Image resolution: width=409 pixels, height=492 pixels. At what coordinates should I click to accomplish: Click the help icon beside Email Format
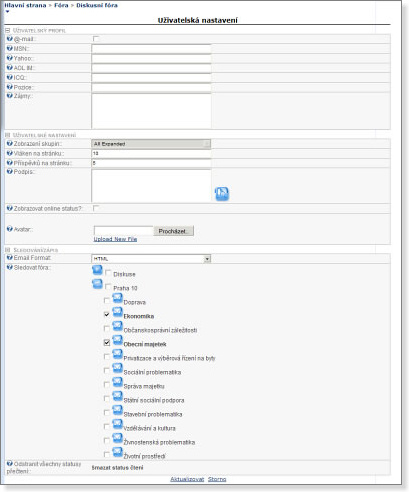[10, 258]
